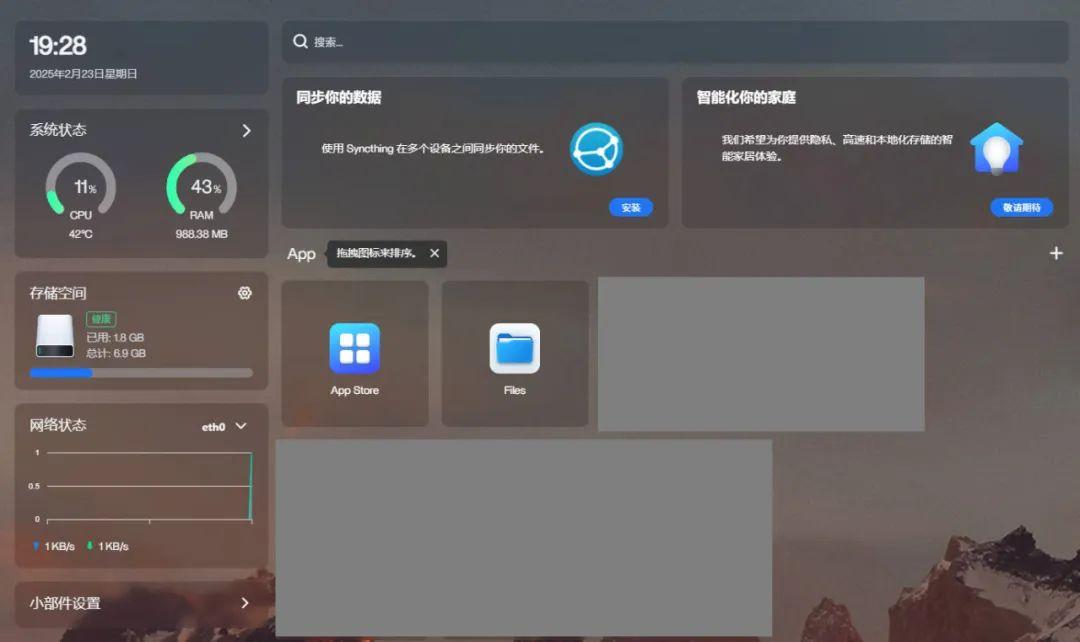Expand the 小部件设置 widget settings panel

click(x=246, y=603)
